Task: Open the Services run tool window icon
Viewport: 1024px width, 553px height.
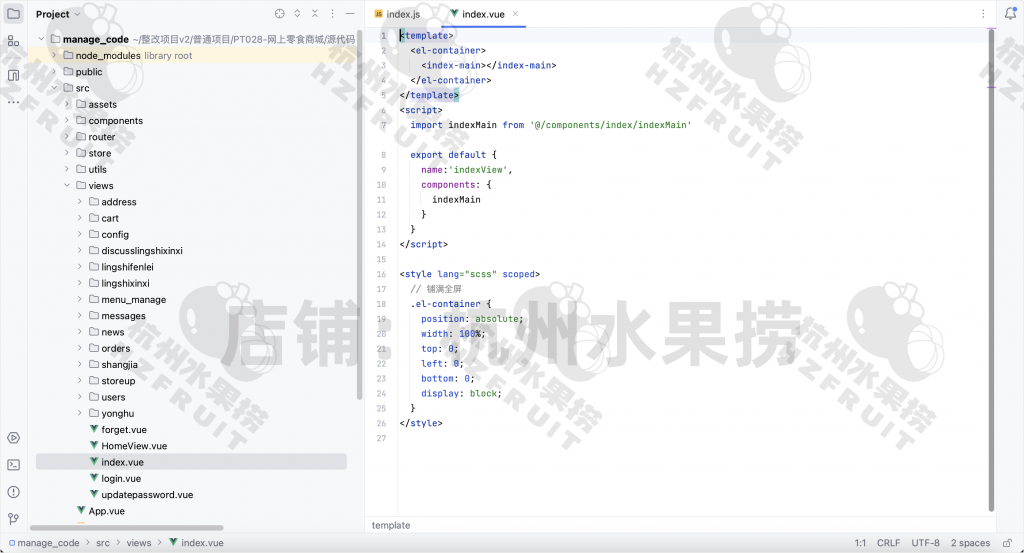Action: 13,438
